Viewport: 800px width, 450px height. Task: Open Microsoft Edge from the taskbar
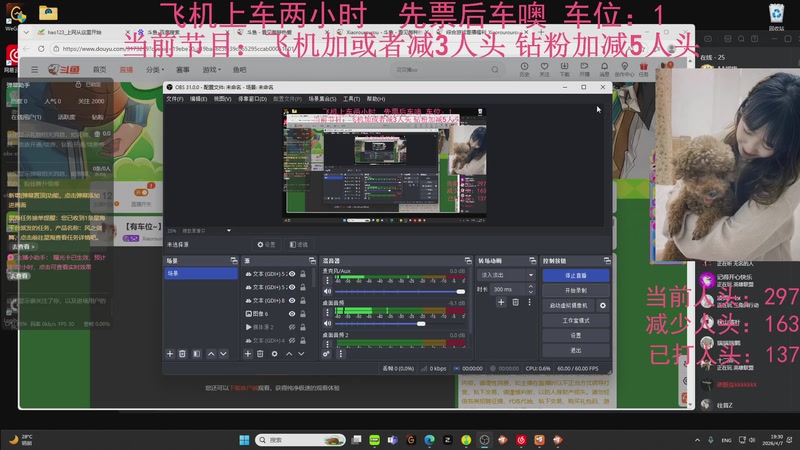point(429,440)
